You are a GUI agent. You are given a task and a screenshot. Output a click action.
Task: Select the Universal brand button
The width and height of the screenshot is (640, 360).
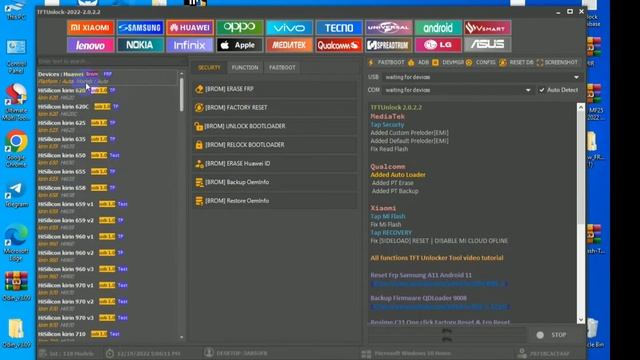389,28
